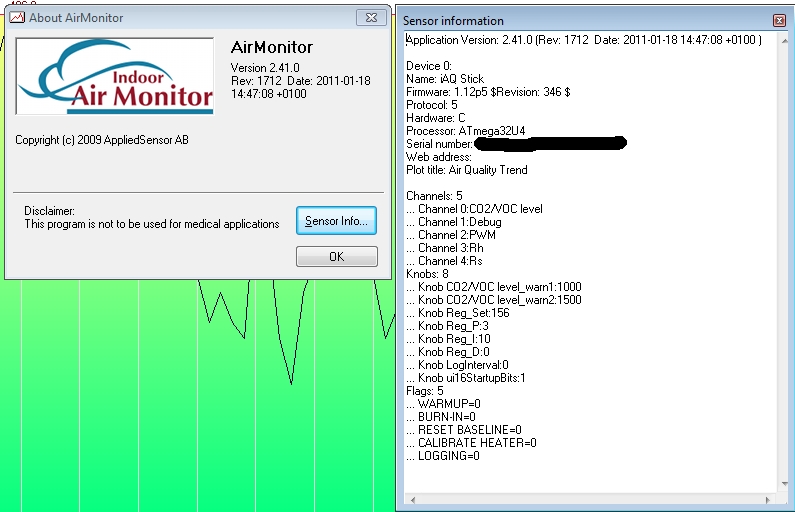The width and height of the screenshot is (795, 512).
Task: Click the 'Serial number:' label
Action: pyautogui.click(x=439, y=144)
